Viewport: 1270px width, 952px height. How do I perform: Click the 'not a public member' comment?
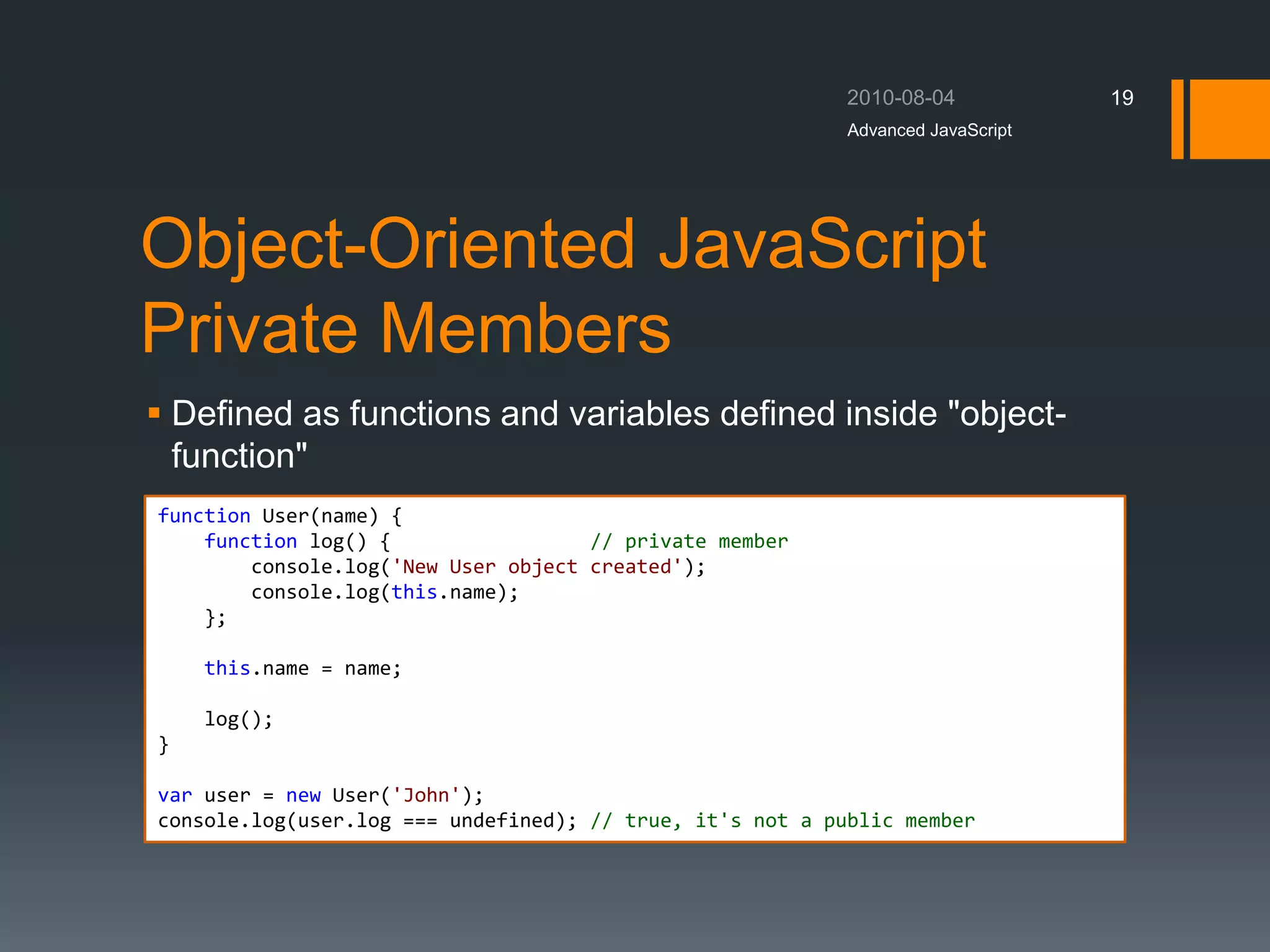pyautogui.click(x=863, y=821)
